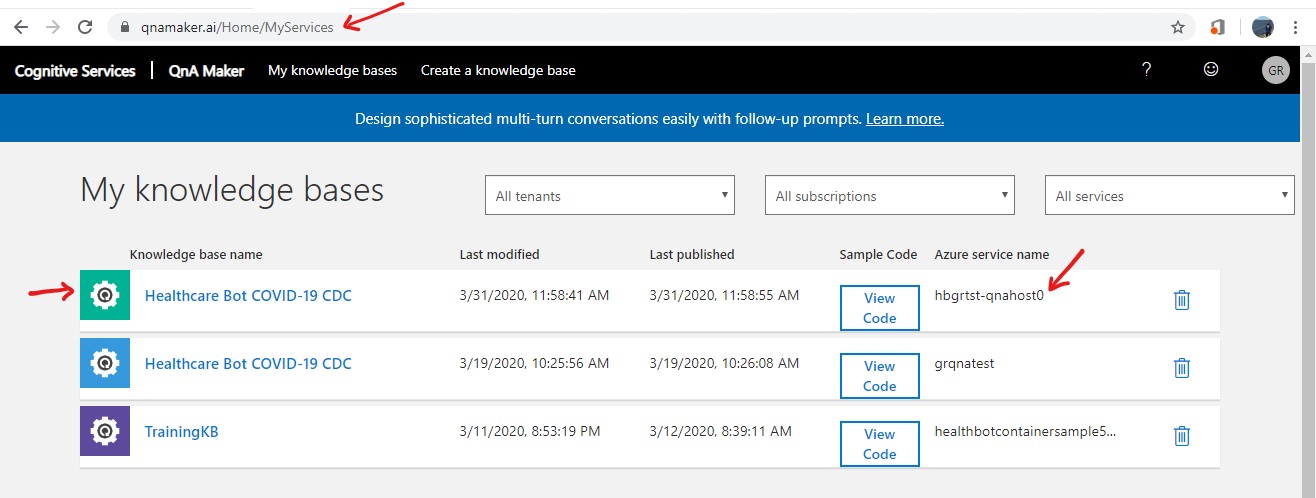Click the My knowledge bases page heading
The width and height of the screenshot is (1316, 498).
pyautogui.click(x=232, y=190)
